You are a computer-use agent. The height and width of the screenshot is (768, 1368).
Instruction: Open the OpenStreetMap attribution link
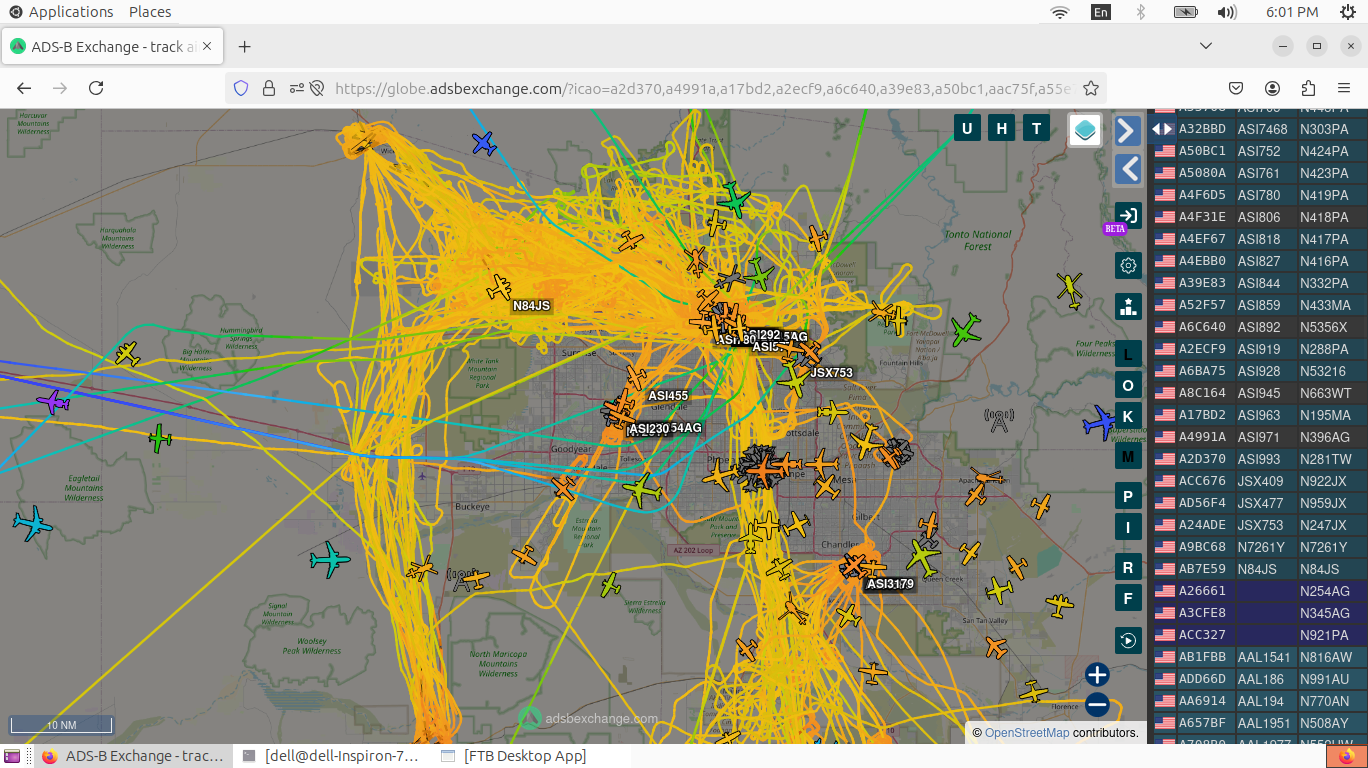1027,733
